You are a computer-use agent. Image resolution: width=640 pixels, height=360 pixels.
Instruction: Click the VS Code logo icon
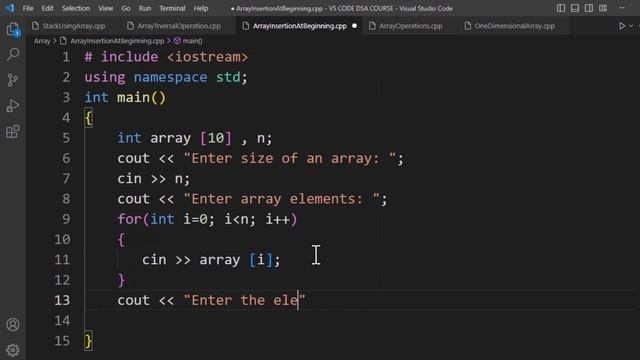[x=10, y=8]
